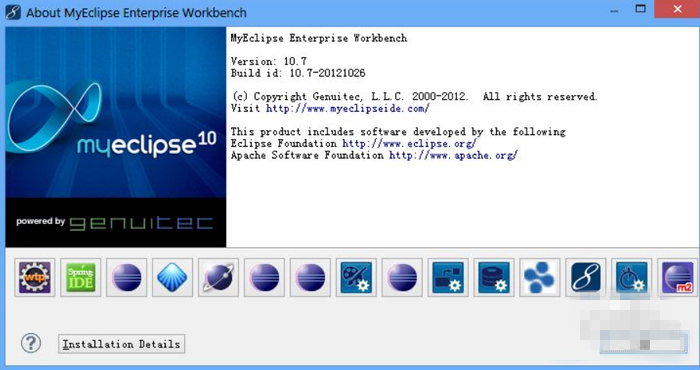Click Eclipse sphere icon just before the palette gear icon
Image resolution: width=700 pixels, height=370 pixels.
[x=311, y=277]
